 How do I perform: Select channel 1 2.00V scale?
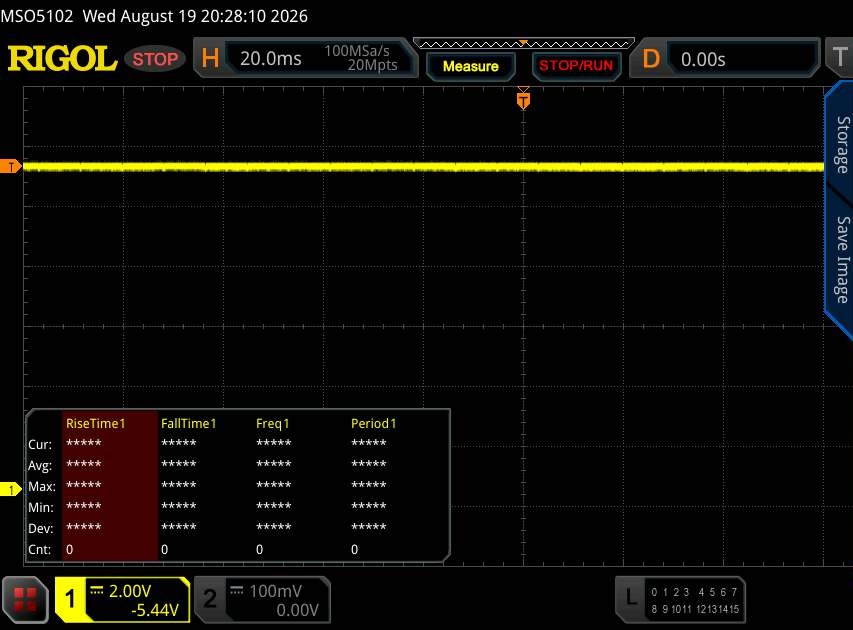click(x=129, y=591)
